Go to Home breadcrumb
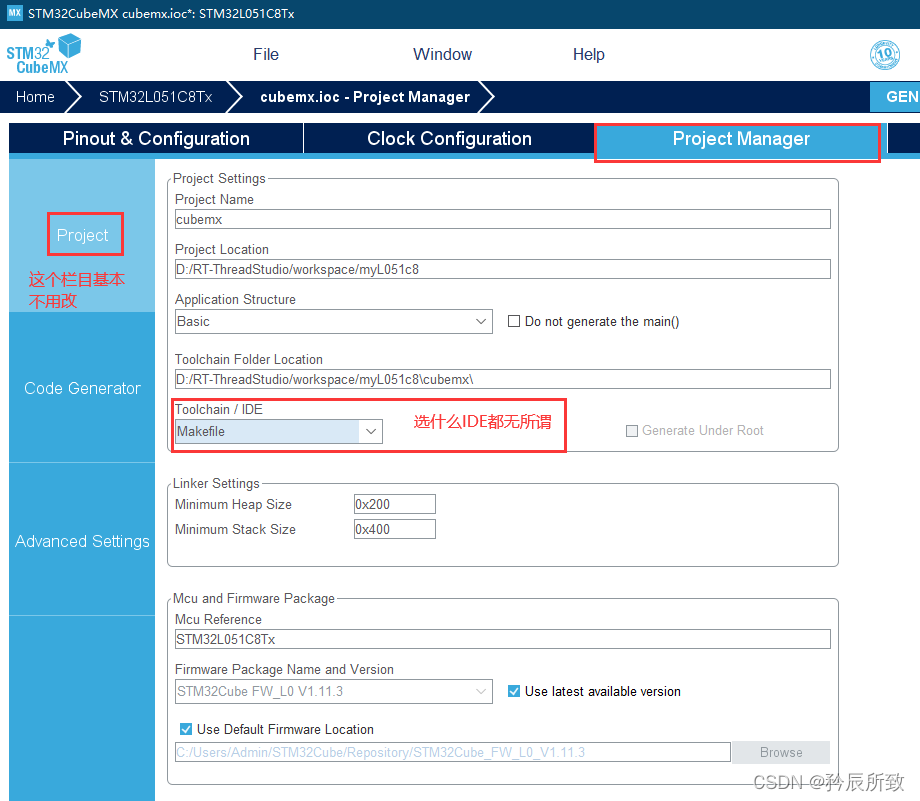This screenshot has height=801, width=920. [35, 97]
